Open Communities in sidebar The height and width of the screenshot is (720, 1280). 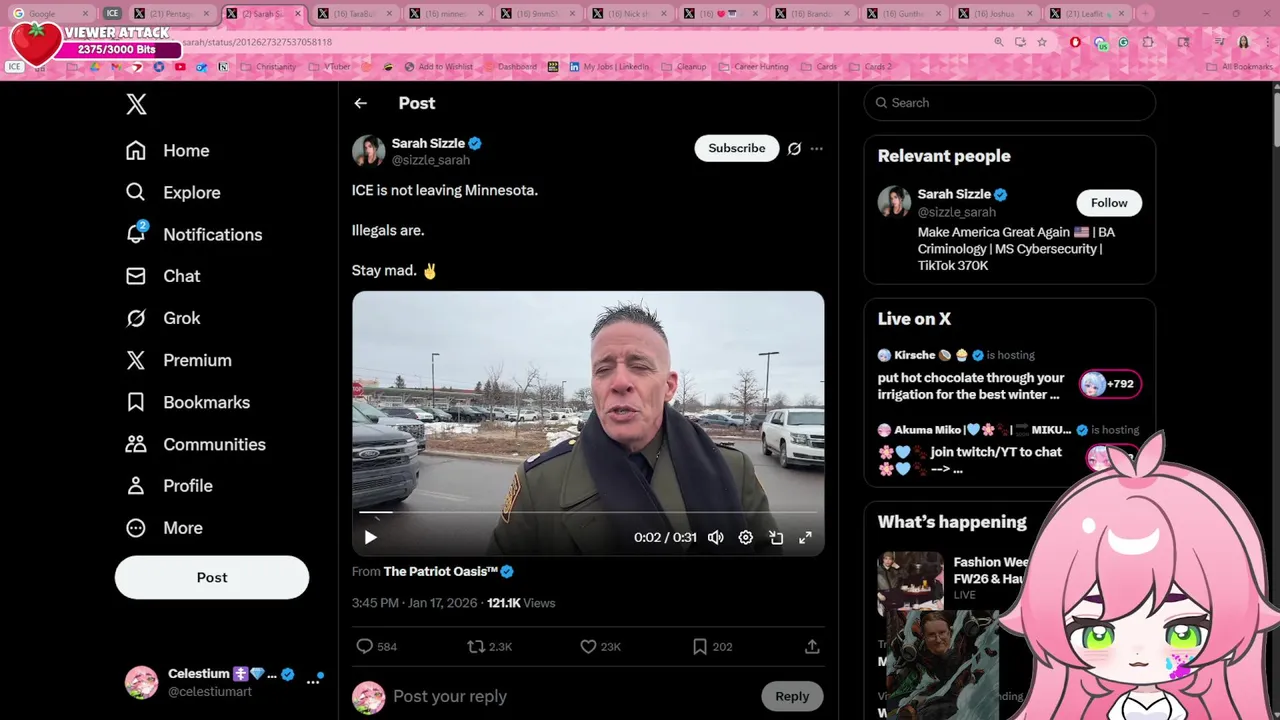[x=195, y=444]
